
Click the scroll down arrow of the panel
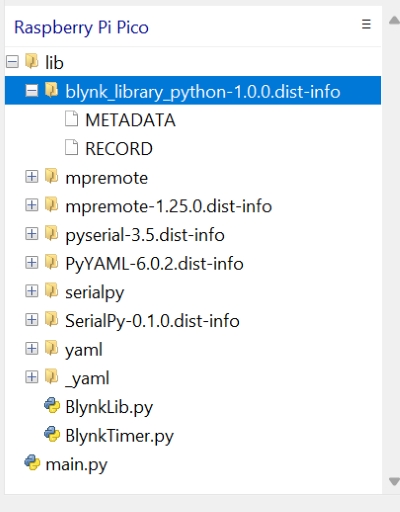pyautogui.click(x=394, y=481)
